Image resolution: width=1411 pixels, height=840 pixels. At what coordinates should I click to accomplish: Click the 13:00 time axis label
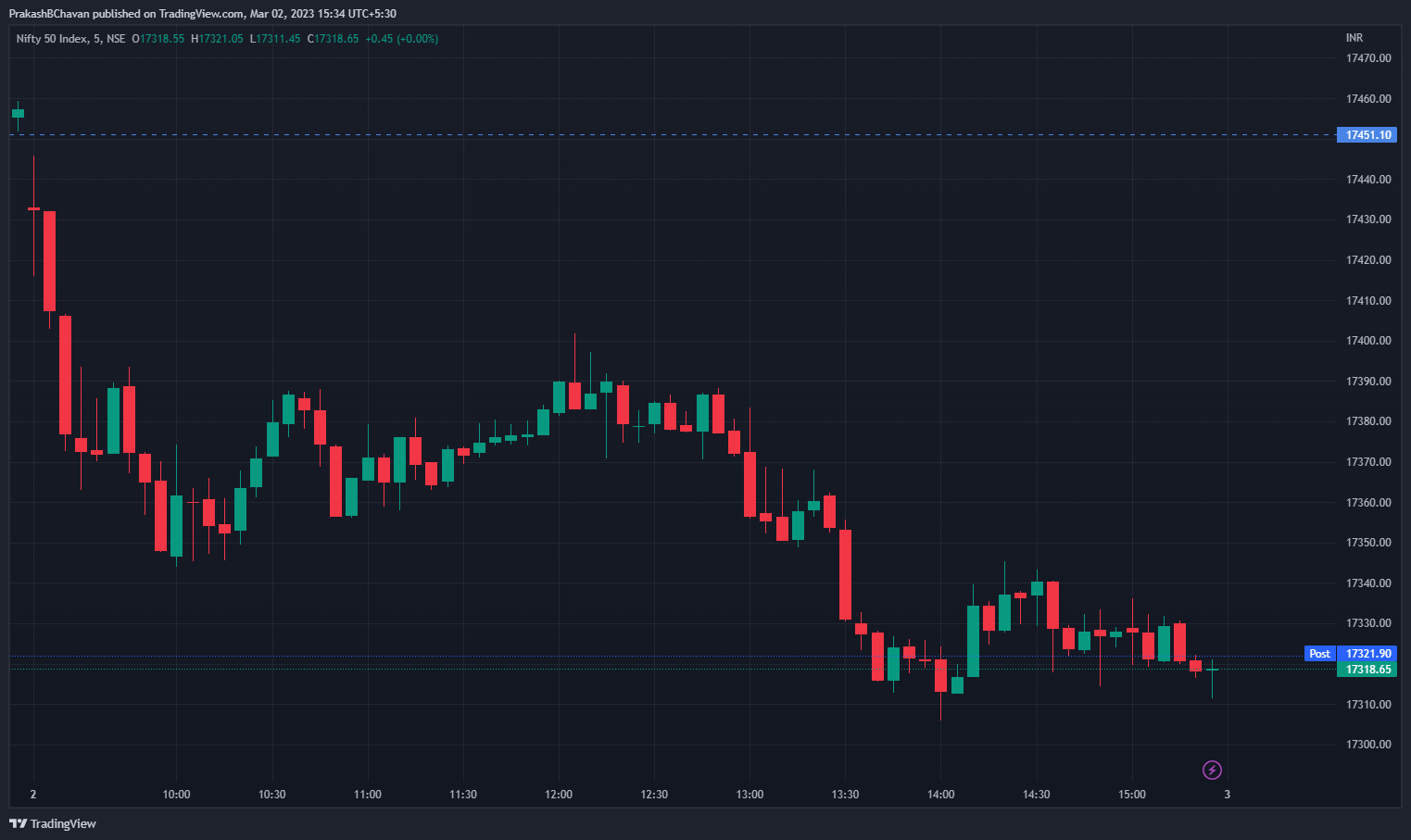[750, 795]
